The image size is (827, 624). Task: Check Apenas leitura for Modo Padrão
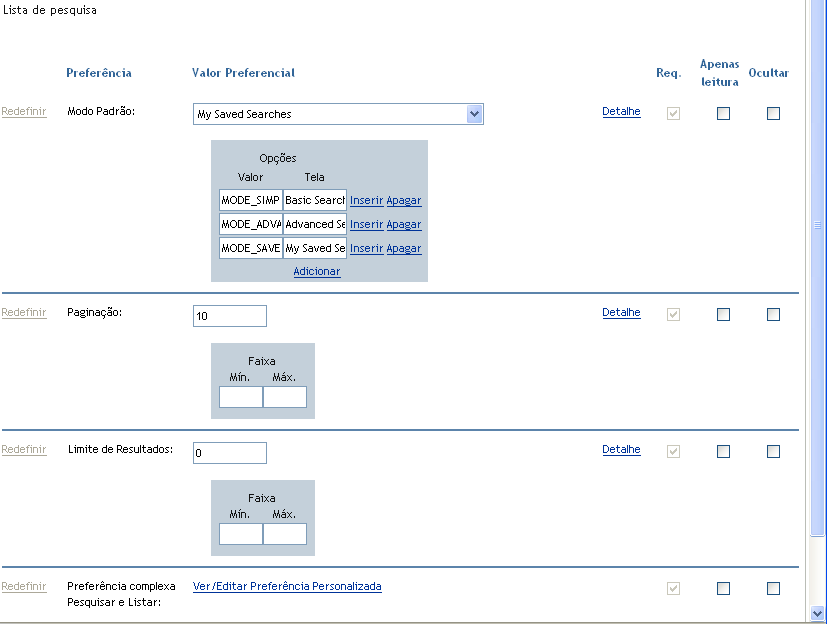pyautogui.click(x=723, y=114)
